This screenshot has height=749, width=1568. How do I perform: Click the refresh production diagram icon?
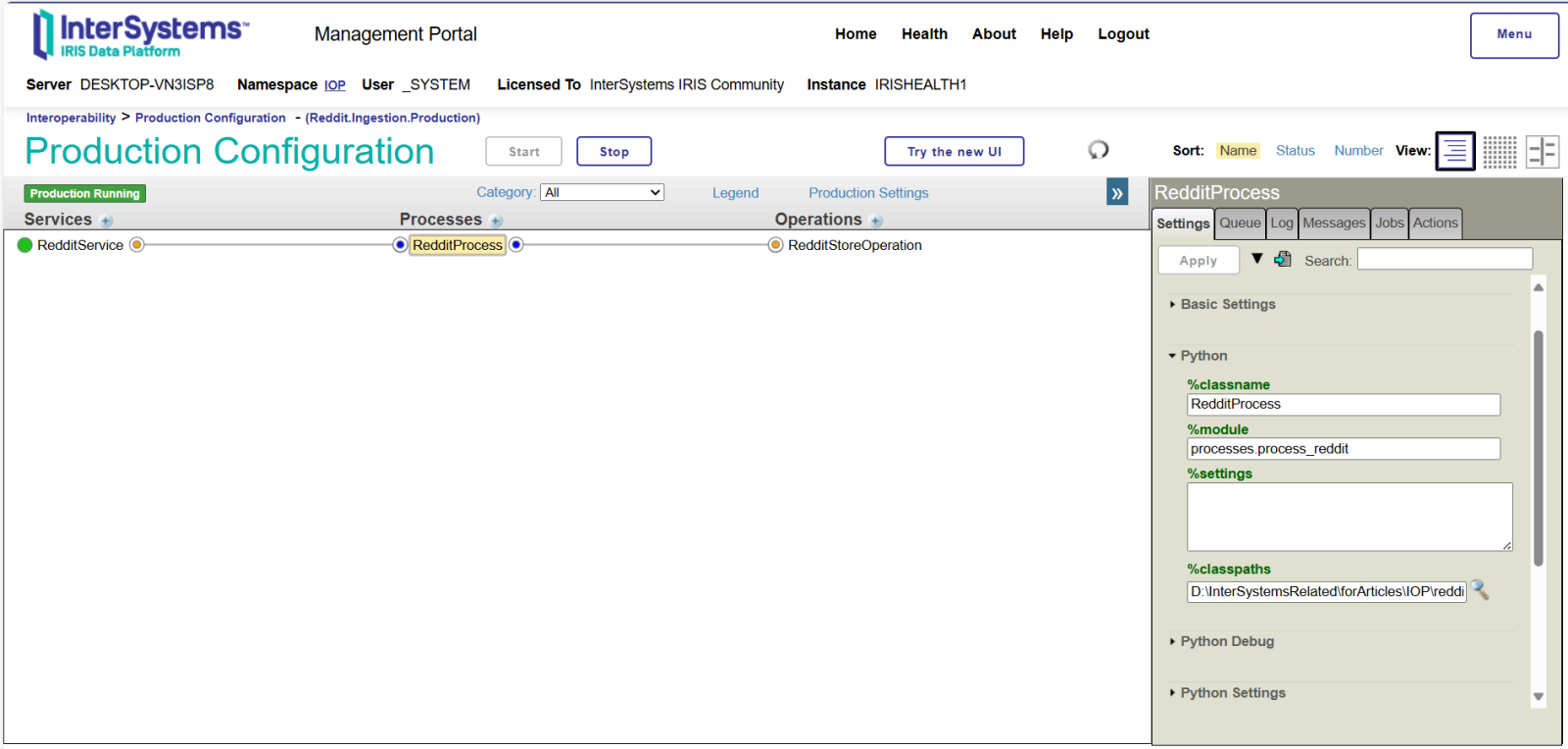[1099, 150]
